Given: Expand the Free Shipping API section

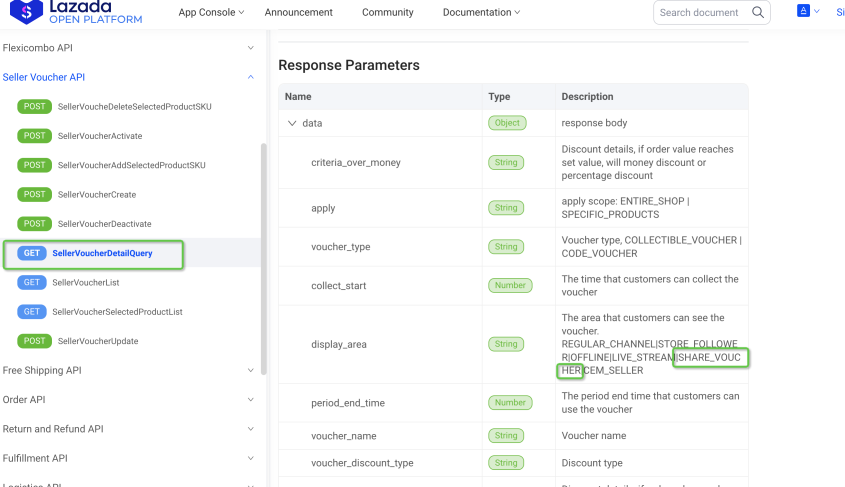Looking at the screenshot, I should (250, 371).
